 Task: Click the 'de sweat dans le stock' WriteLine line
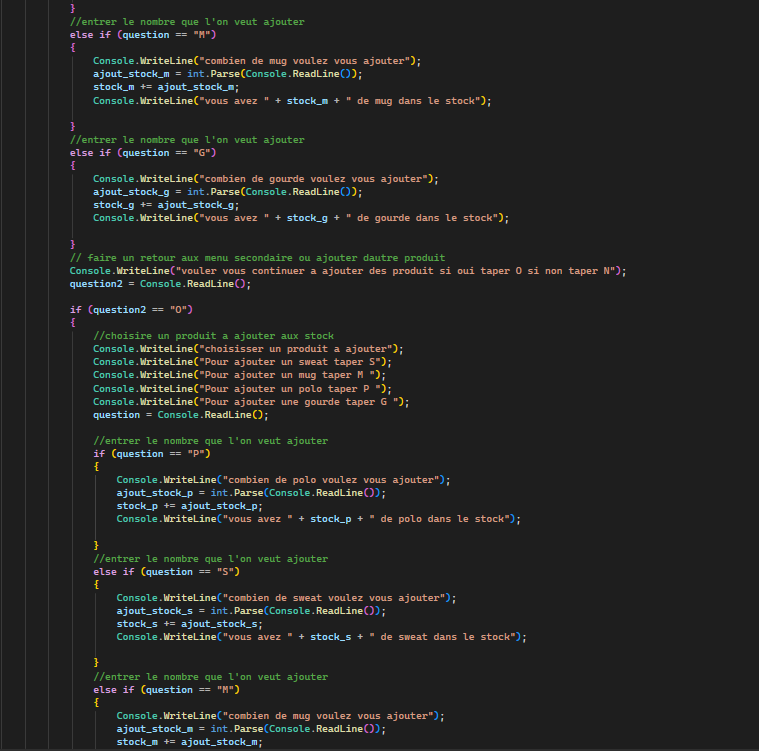pos(320,636)
